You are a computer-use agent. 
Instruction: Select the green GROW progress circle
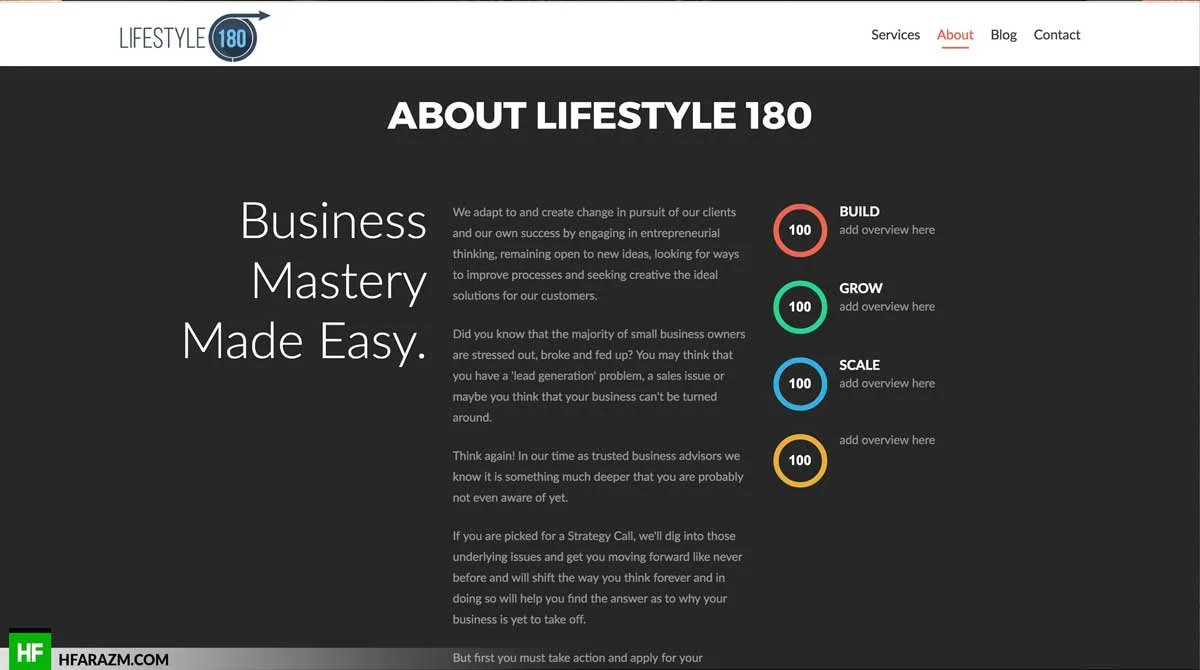[800, 307]
